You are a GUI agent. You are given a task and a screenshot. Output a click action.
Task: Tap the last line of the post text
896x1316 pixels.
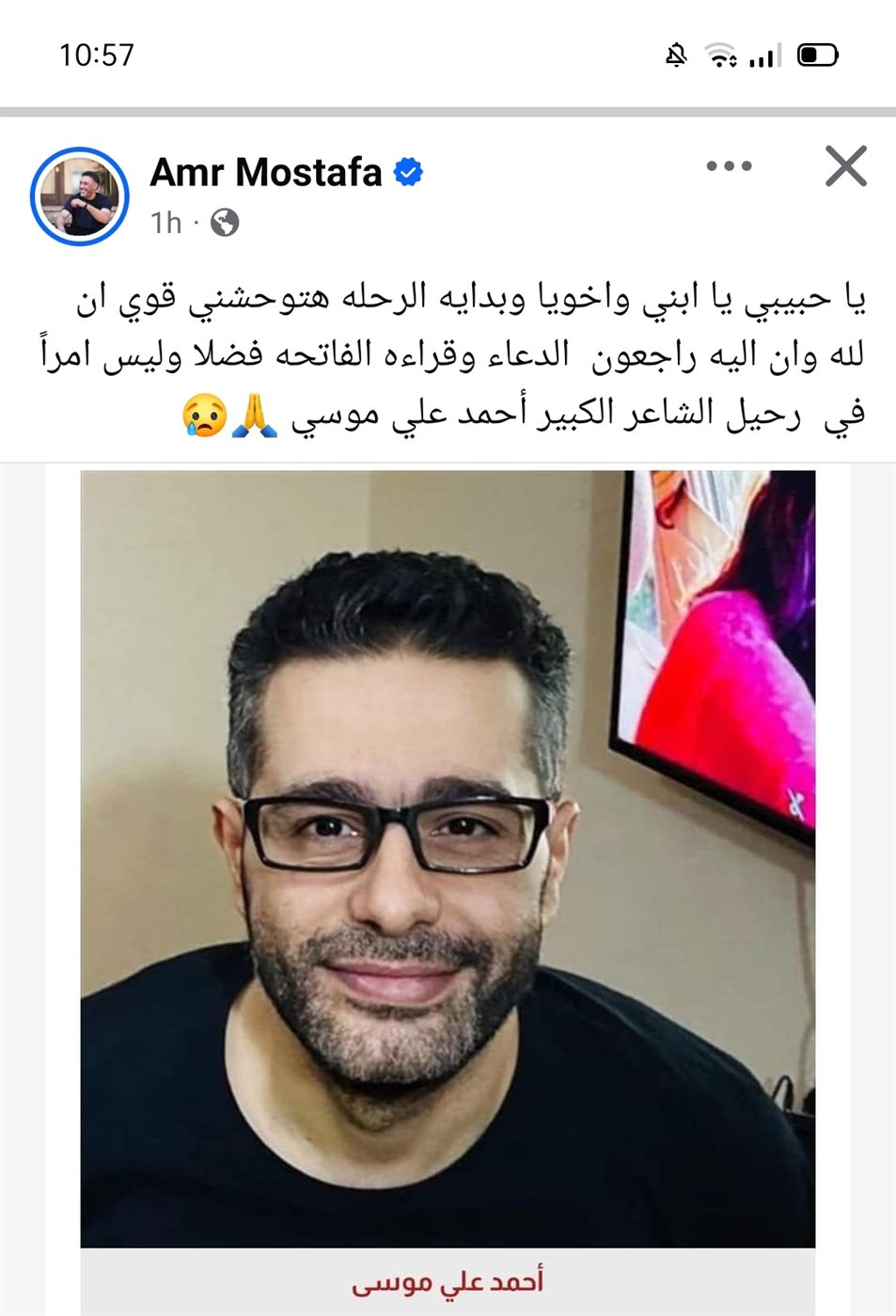[x=523, y=415]
